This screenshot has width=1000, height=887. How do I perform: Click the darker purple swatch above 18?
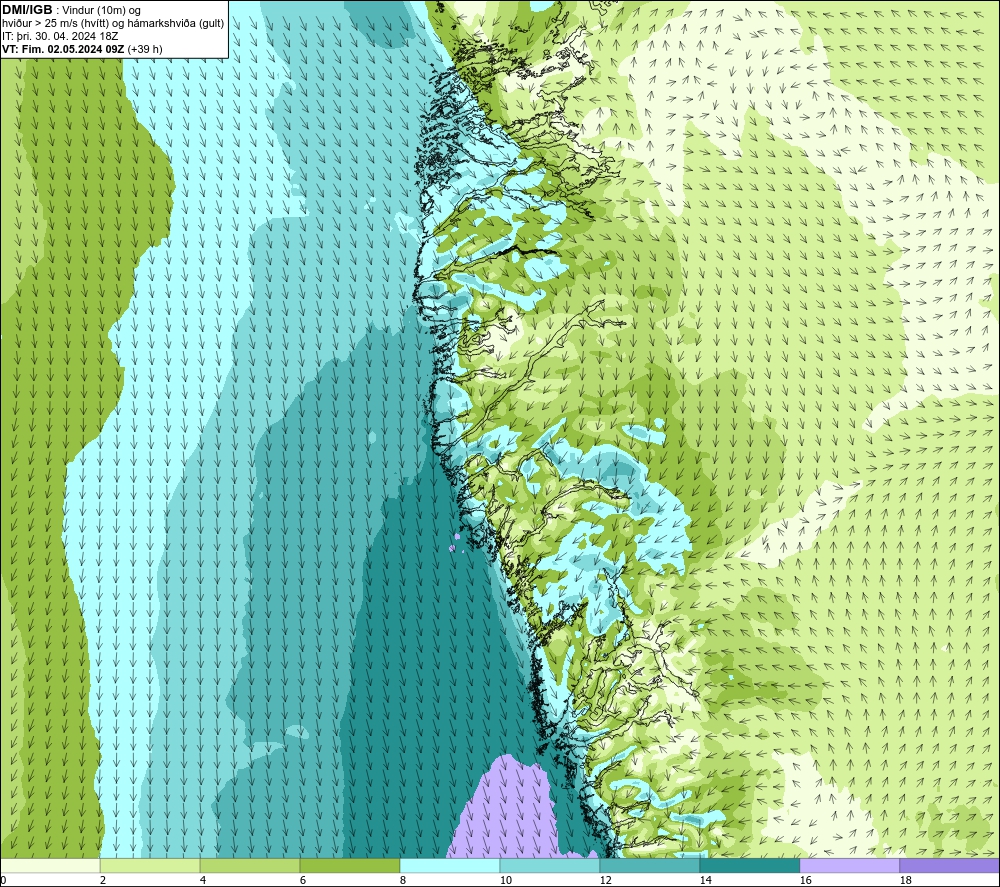click(949, 865)
